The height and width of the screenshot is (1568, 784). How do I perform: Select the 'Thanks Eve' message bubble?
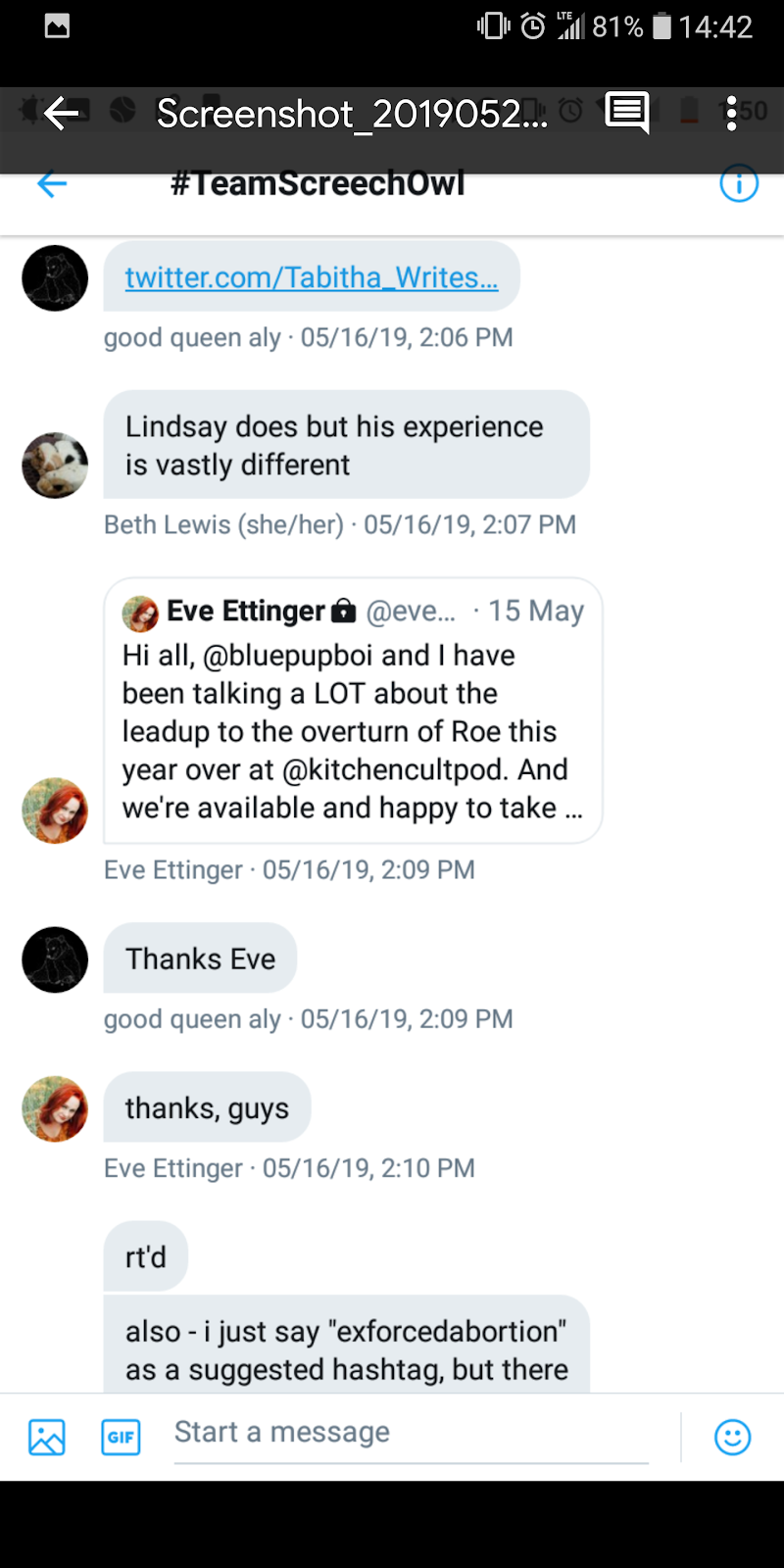click(200, 958)
